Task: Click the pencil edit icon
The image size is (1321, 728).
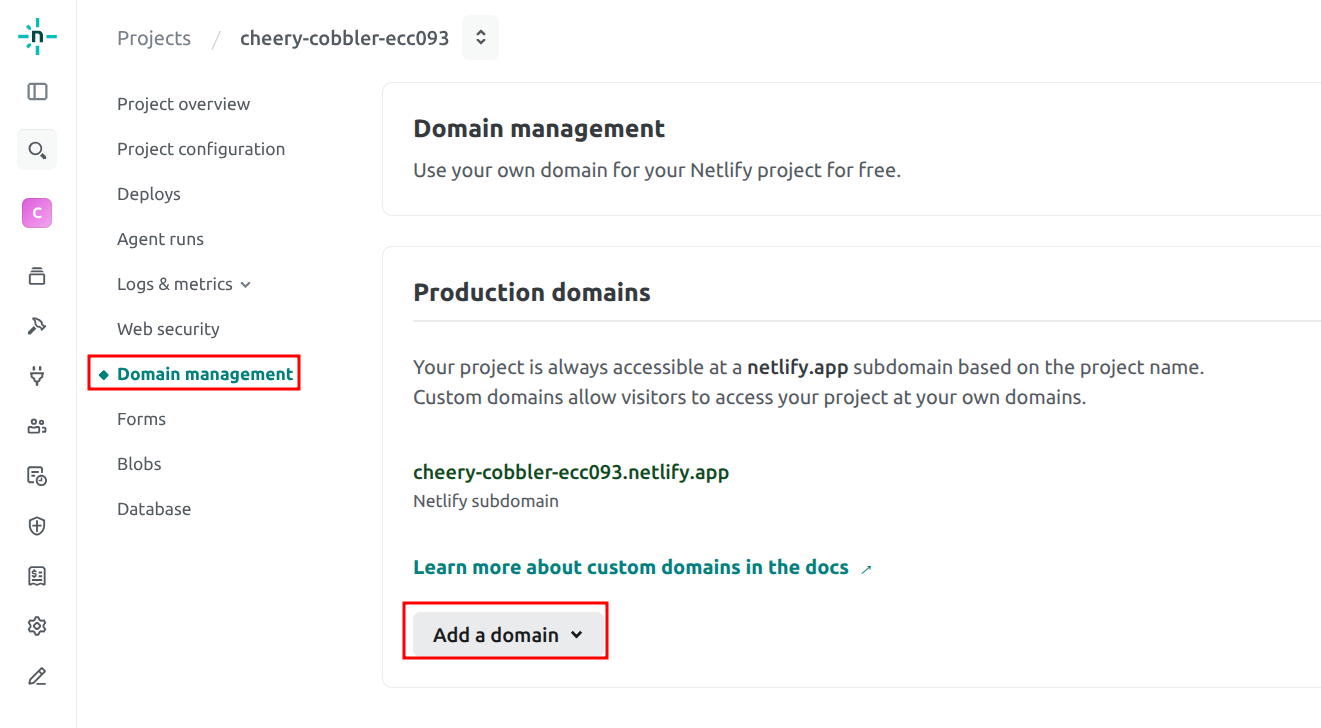Action: point(37,676)
